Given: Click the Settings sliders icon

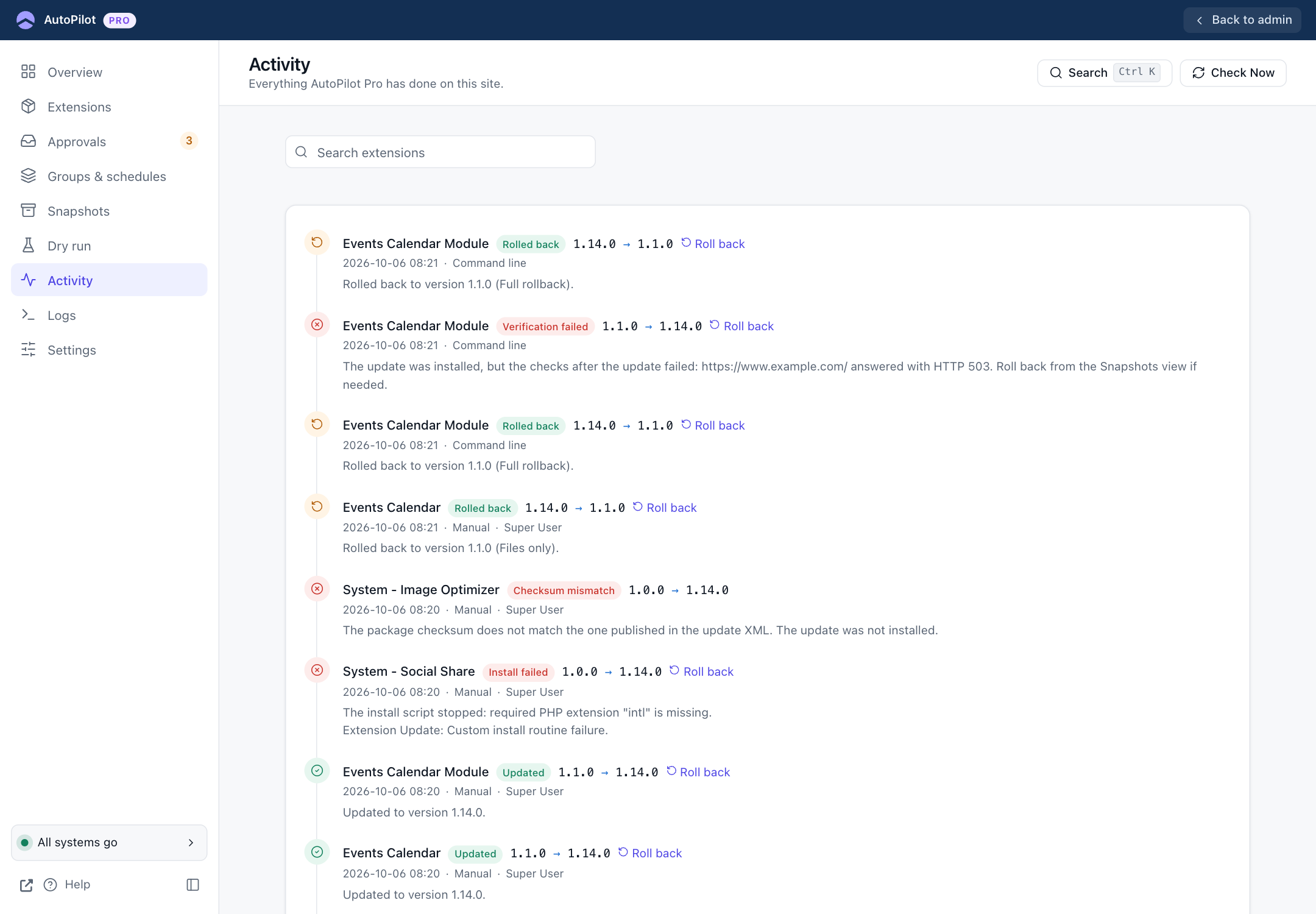Looking at the screenshot, I should click(x=28, y=350).
